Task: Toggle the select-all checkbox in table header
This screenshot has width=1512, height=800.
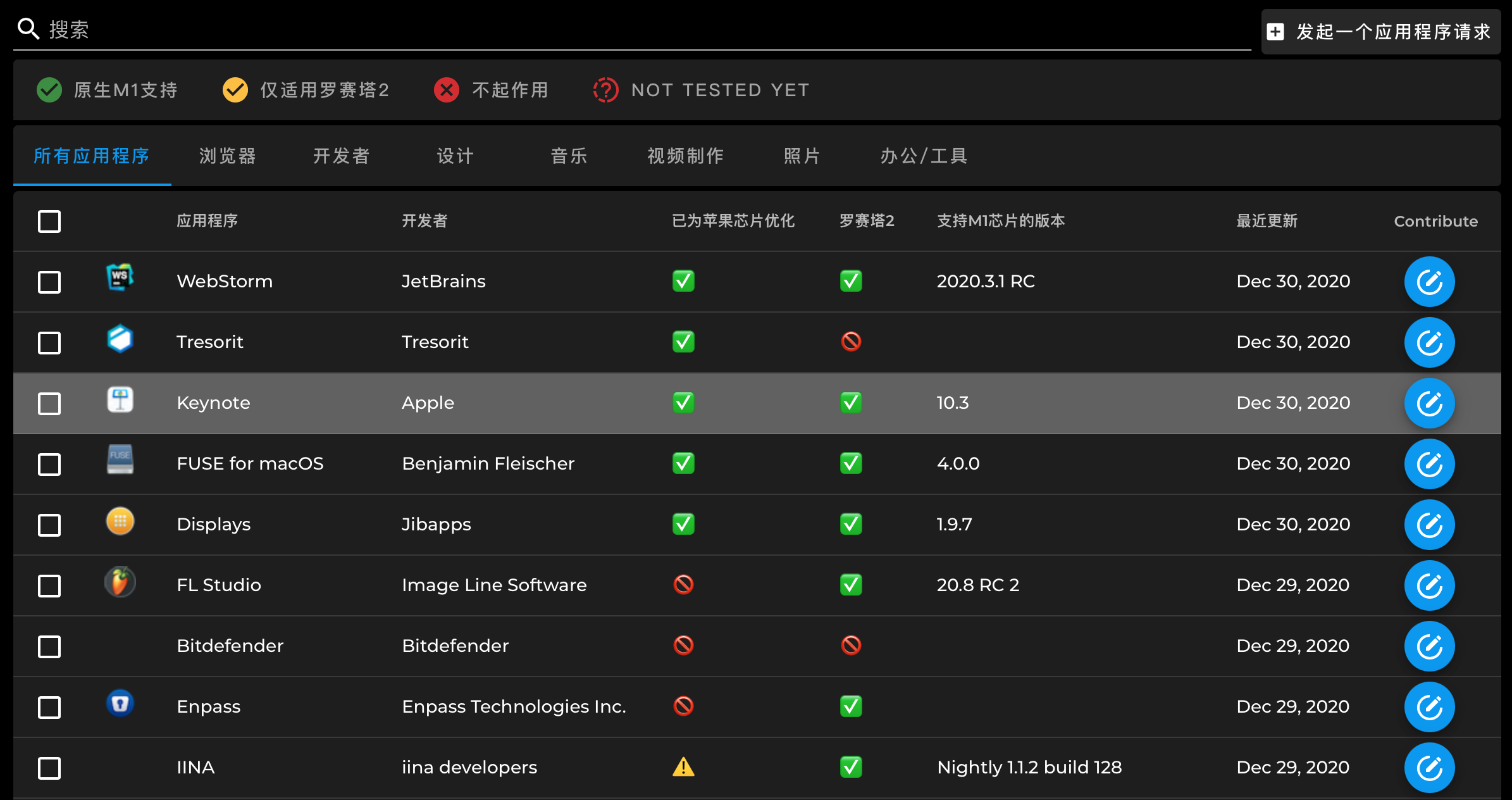Action: (49, 222)
